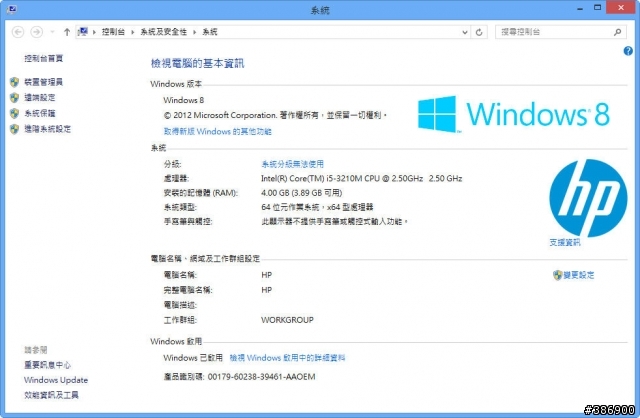Expand chevron after 系統及安全性 breadcrumb
The image size is (640, 418).
click(194, 32)
